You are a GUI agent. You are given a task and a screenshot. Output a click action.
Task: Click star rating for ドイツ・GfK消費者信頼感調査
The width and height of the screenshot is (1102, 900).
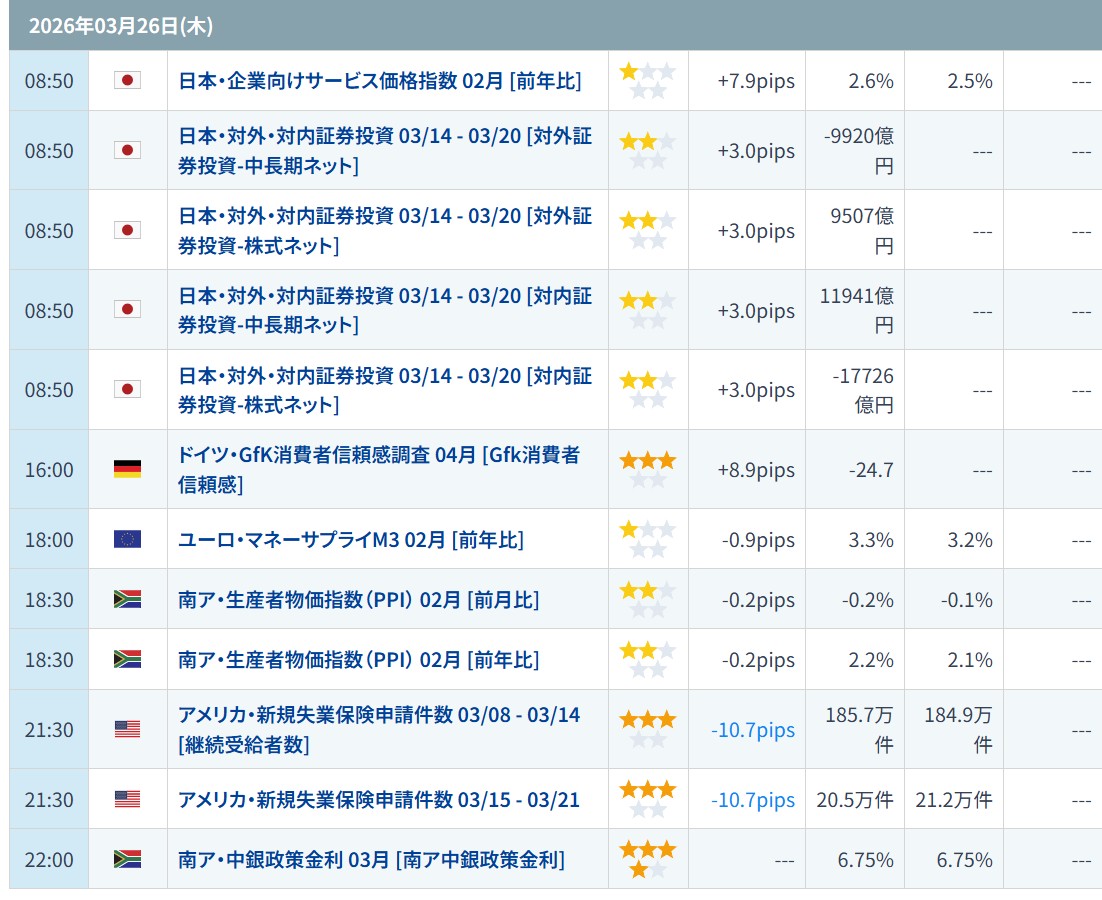click(647, 469)
